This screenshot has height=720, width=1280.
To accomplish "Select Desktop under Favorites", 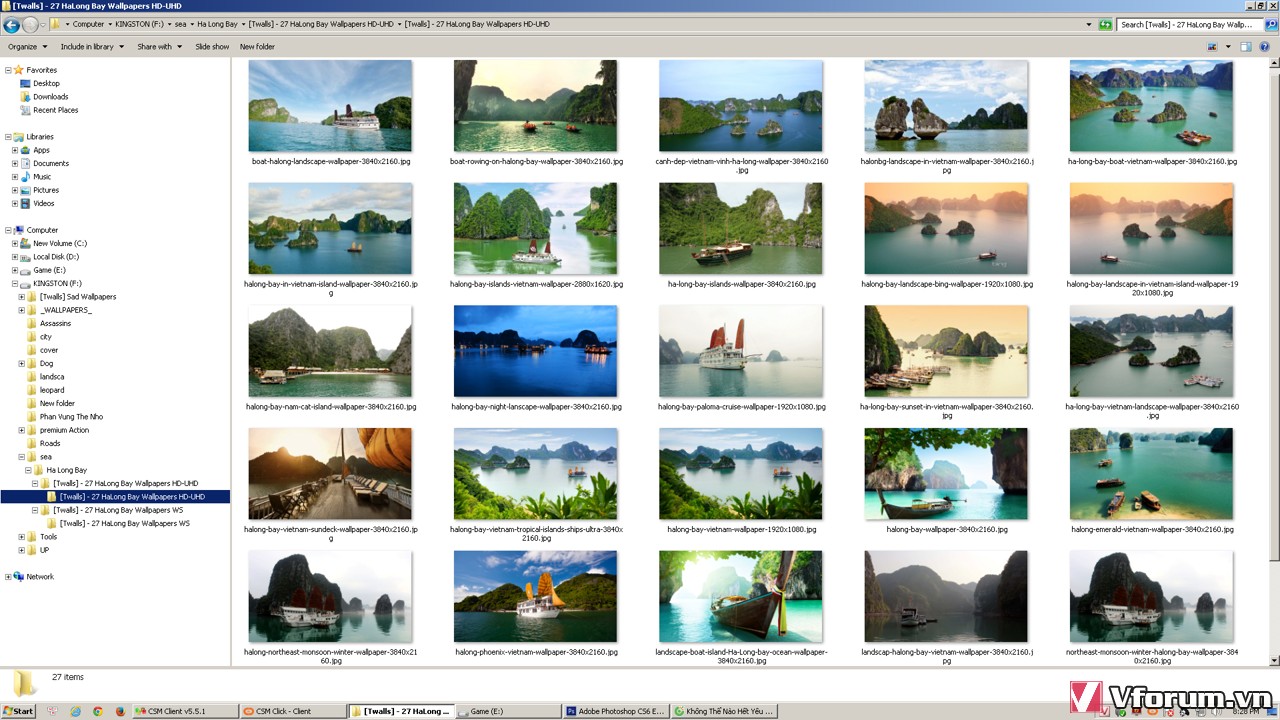I will point(46,83).
